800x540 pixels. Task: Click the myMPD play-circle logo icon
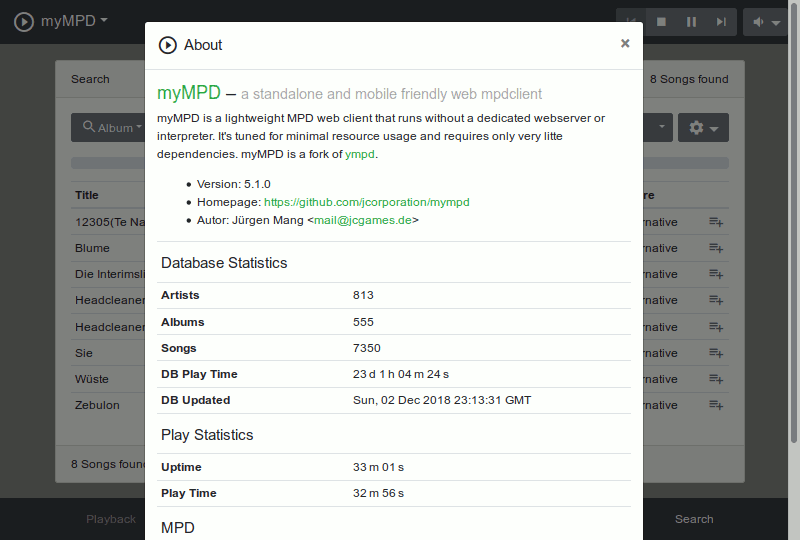click(23, 21)
